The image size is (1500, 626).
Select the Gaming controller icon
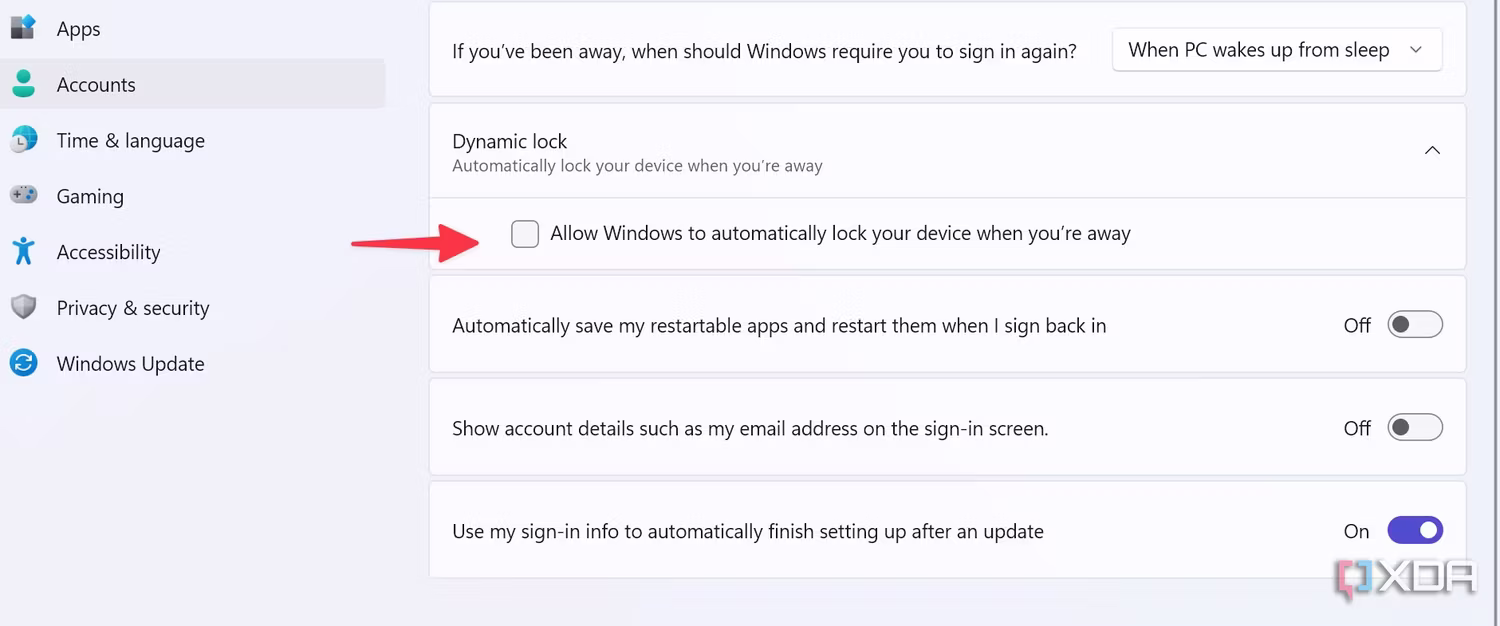(23, 195)
